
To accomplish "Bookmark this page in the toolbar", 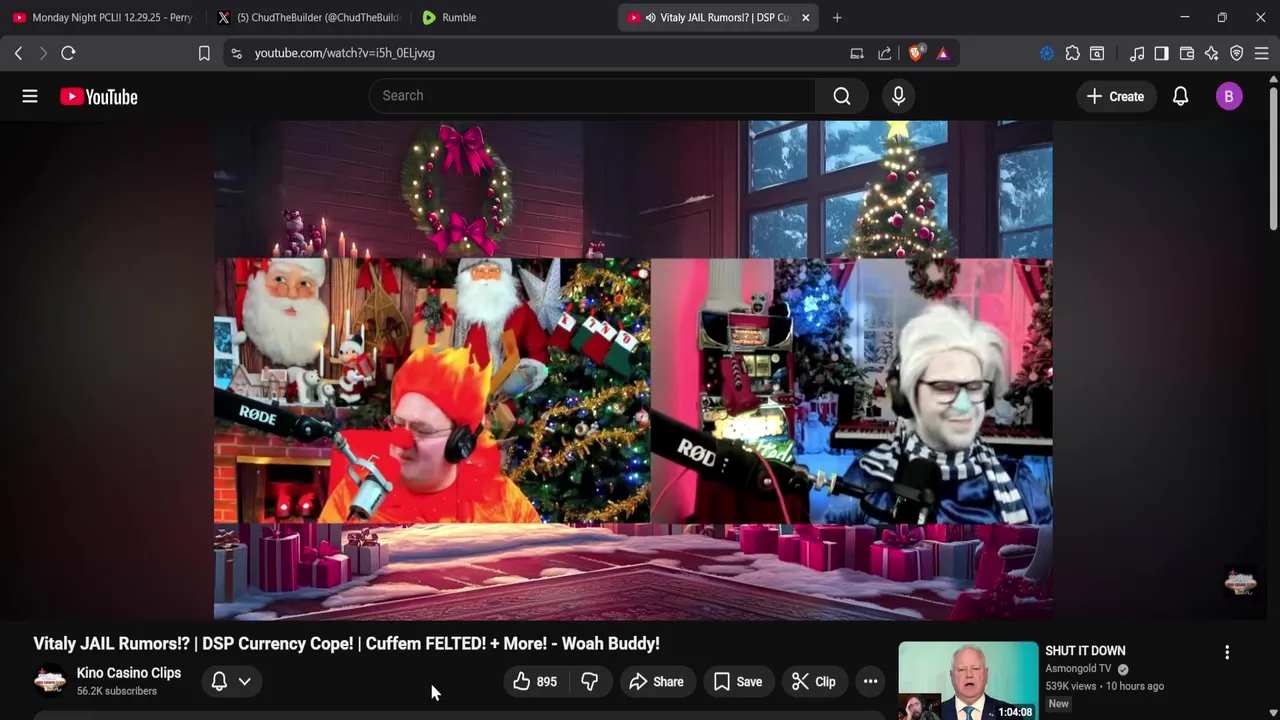I will pyautogui.click(x=204, y=53).
